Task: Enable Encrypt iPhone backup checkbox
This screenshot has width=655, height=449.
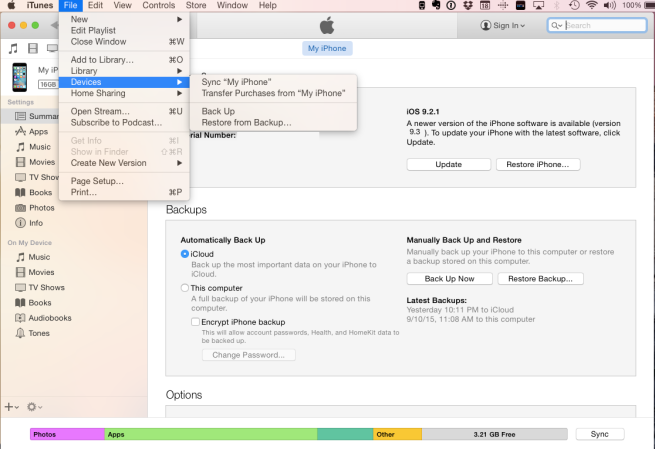Action: [x=195, y=322]
